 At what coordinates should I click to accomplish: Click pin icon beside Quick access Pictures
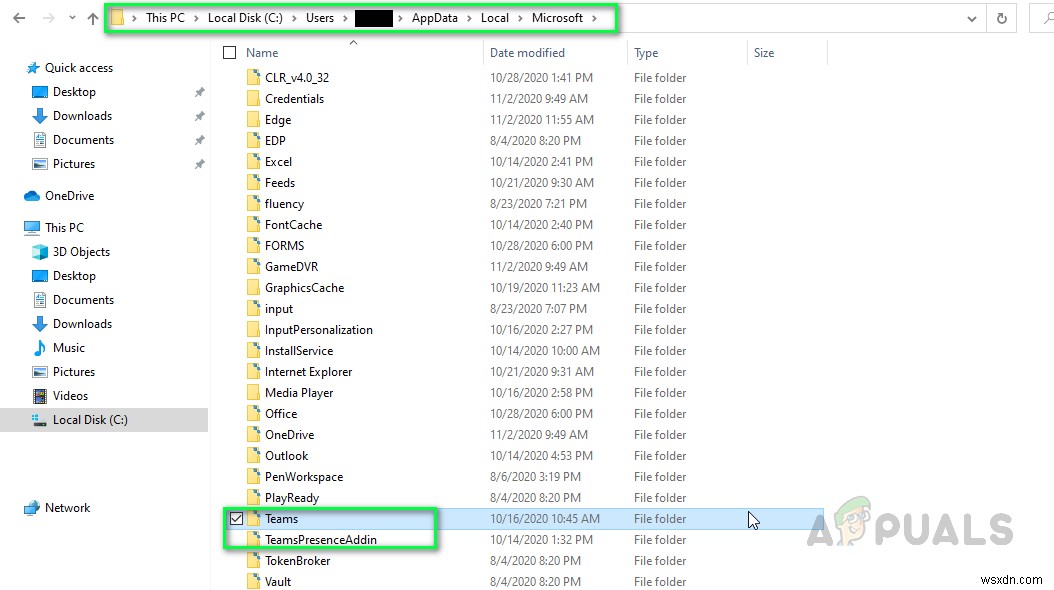pyautogui.click(x=199, y=164)
